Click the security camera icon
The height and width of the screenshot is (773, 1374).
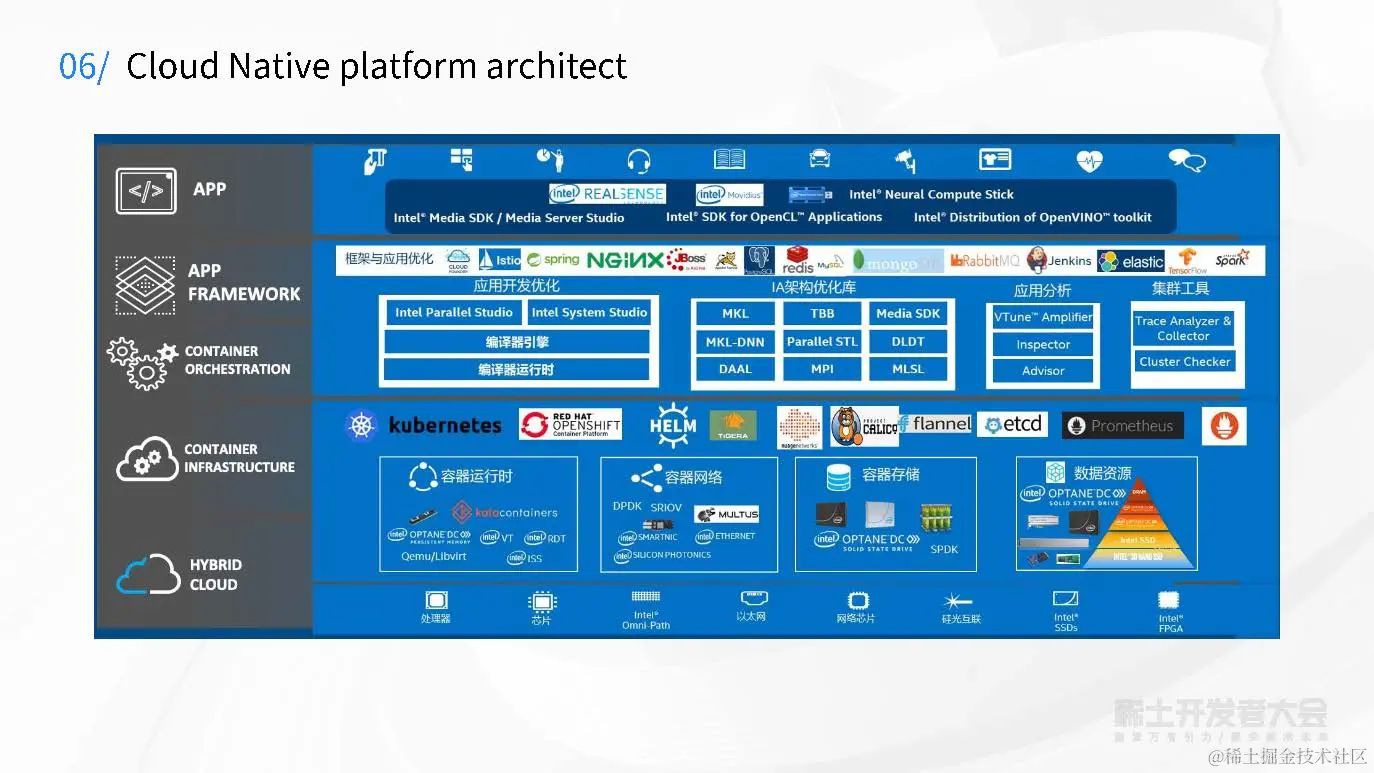coord(906,160)
